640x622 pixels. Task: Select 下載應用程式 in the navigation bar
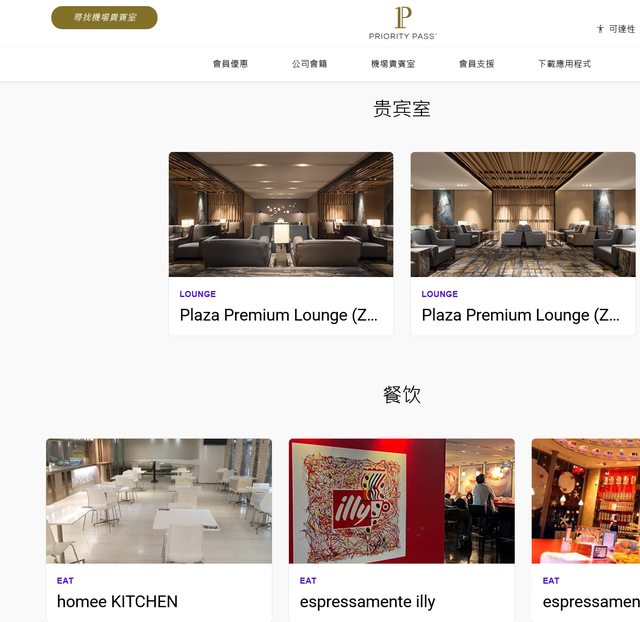point(564,64)
